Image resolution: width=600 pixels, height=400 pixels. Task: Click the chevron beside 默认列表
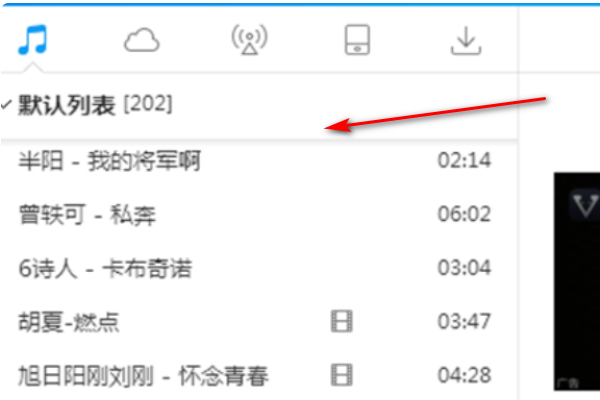[x=6, y=104]
